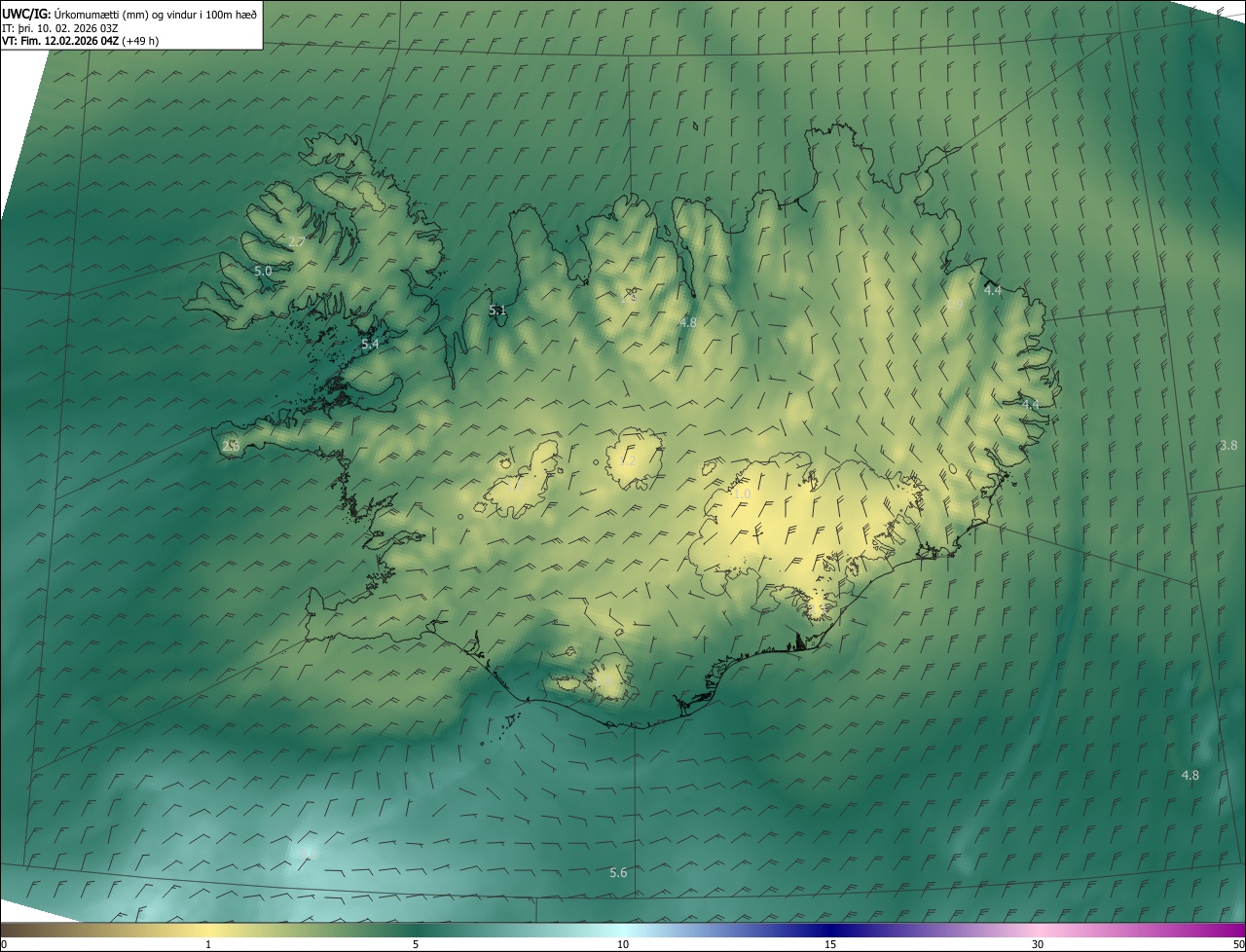Click the 5.0 value label on the map

pos(263,271)
